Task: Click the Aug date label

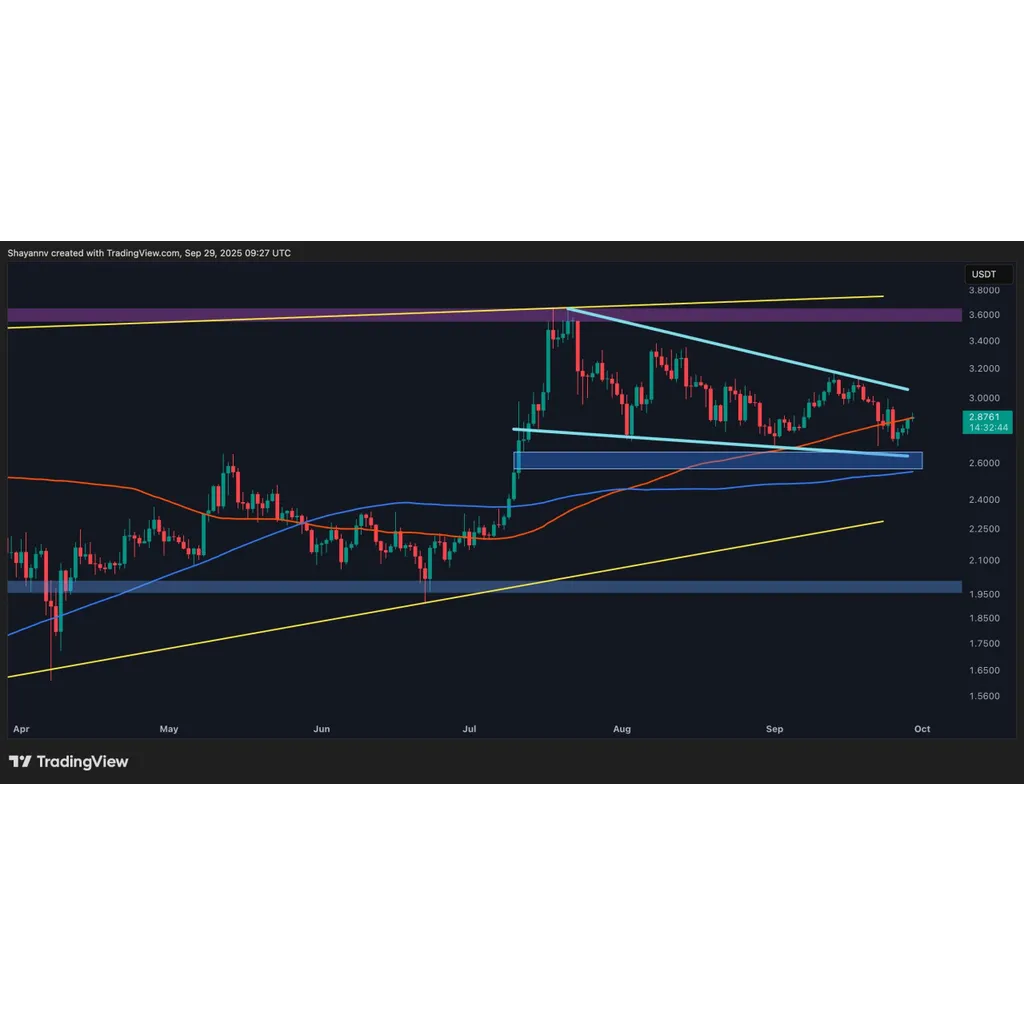Action: [622, 729]
